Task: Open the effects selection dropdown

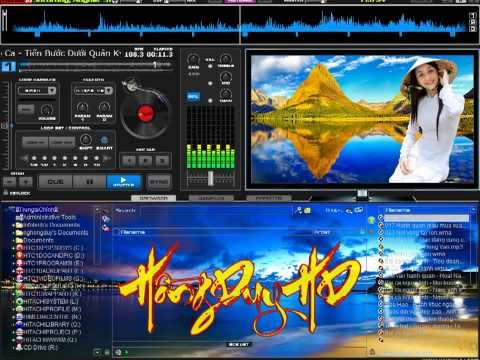Action: (93, 91)
